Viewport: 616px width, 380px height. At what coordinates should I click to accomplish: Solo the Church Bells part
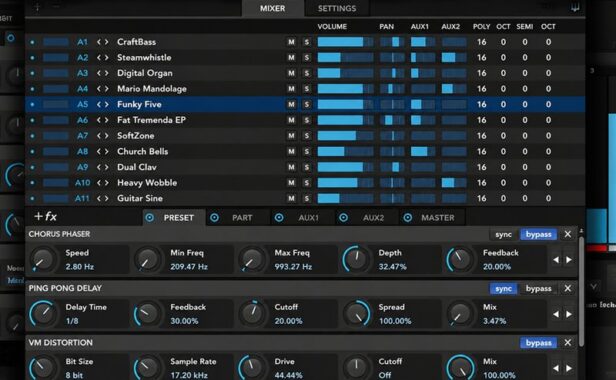[x=306, y=152]
